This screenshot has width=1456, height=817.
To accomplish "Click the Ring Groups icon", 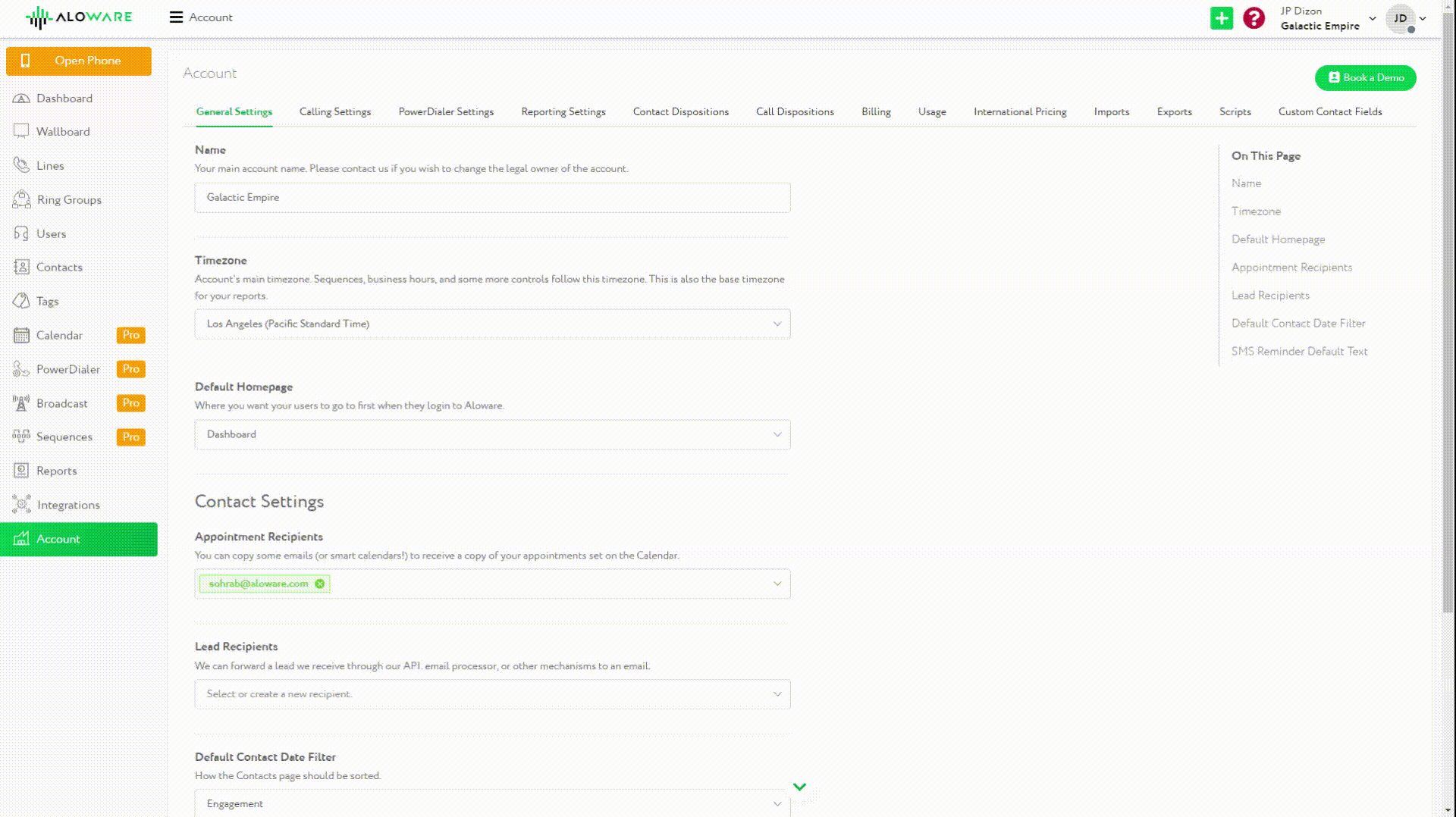I will pos(21,199).
